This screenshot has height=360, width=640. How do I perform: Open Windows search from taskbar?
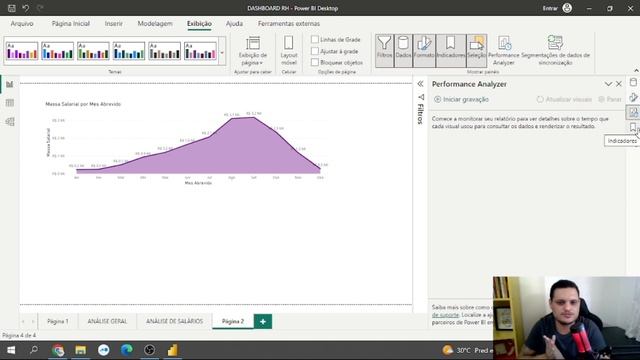tap(34, 350)
